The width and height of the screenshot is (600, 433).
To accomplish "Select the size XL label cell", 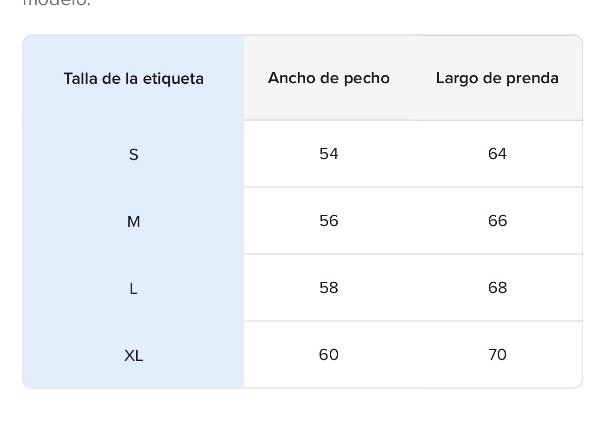I will pos(133,355).
